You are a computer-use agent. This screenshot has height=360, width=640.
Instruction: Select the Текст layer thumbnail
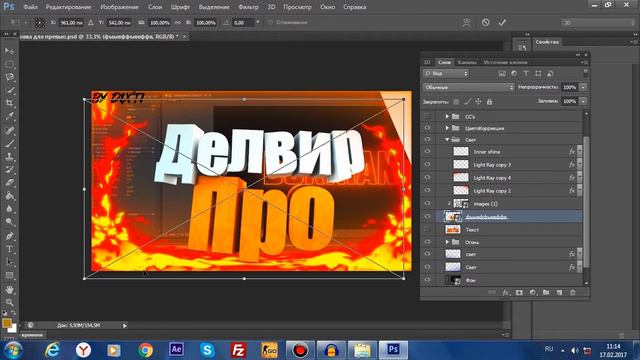(453, 229)
